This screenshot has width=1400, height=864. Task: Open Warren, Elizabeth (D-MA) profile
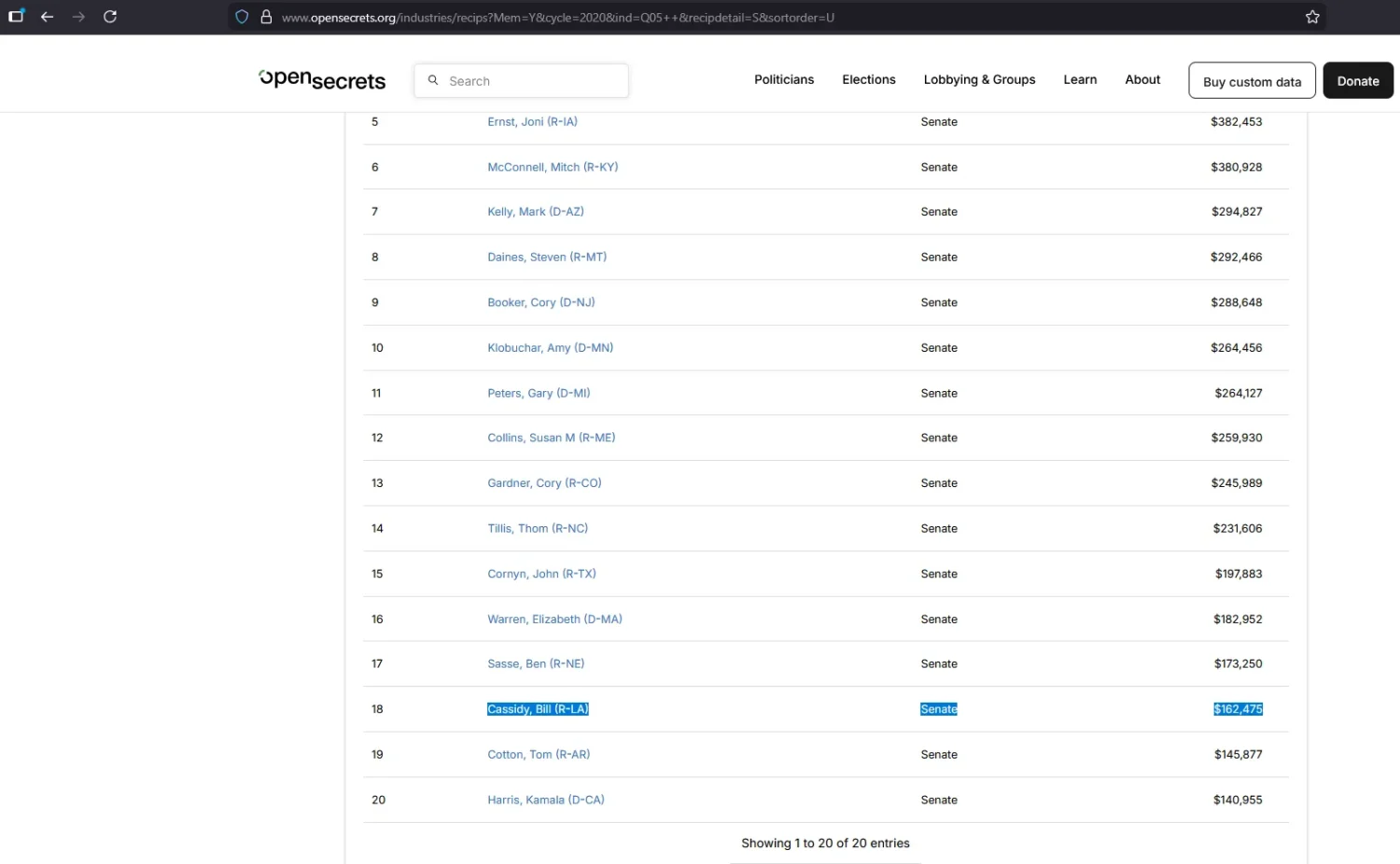click(554, 620)
